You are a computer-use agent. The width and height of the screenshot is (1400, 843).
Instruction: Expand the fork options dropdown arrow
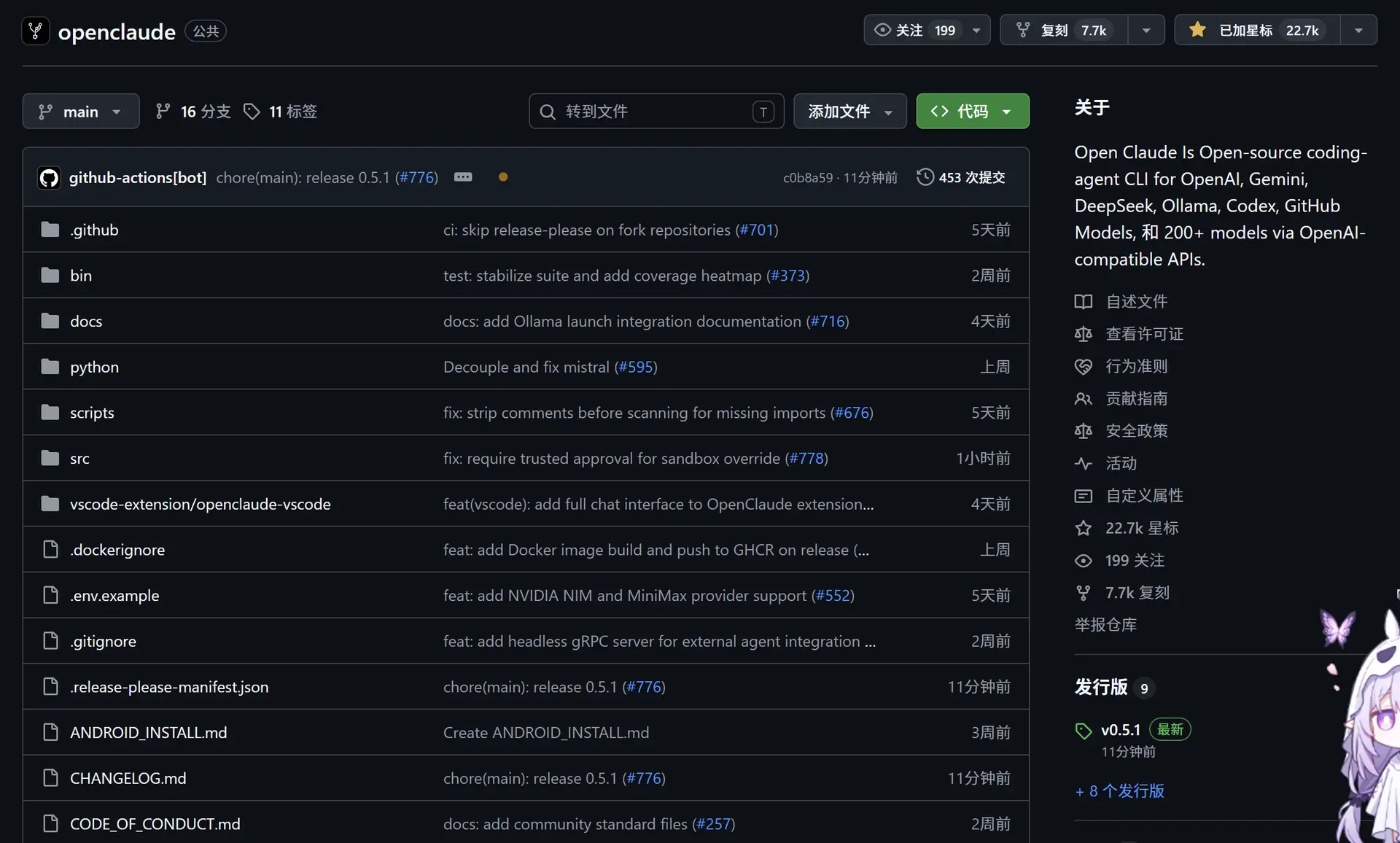point(1146,30)
